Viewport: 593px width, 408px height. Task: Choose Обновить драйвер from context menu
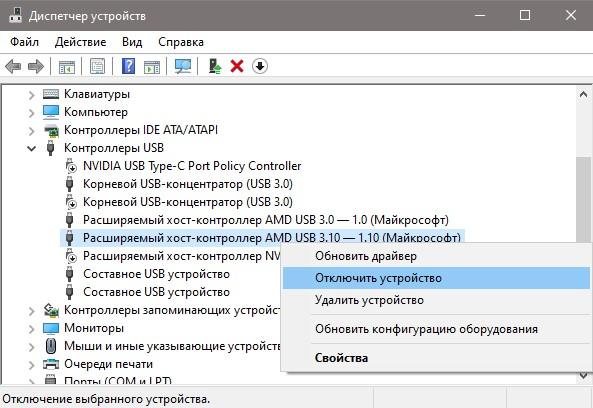point(436,256)
